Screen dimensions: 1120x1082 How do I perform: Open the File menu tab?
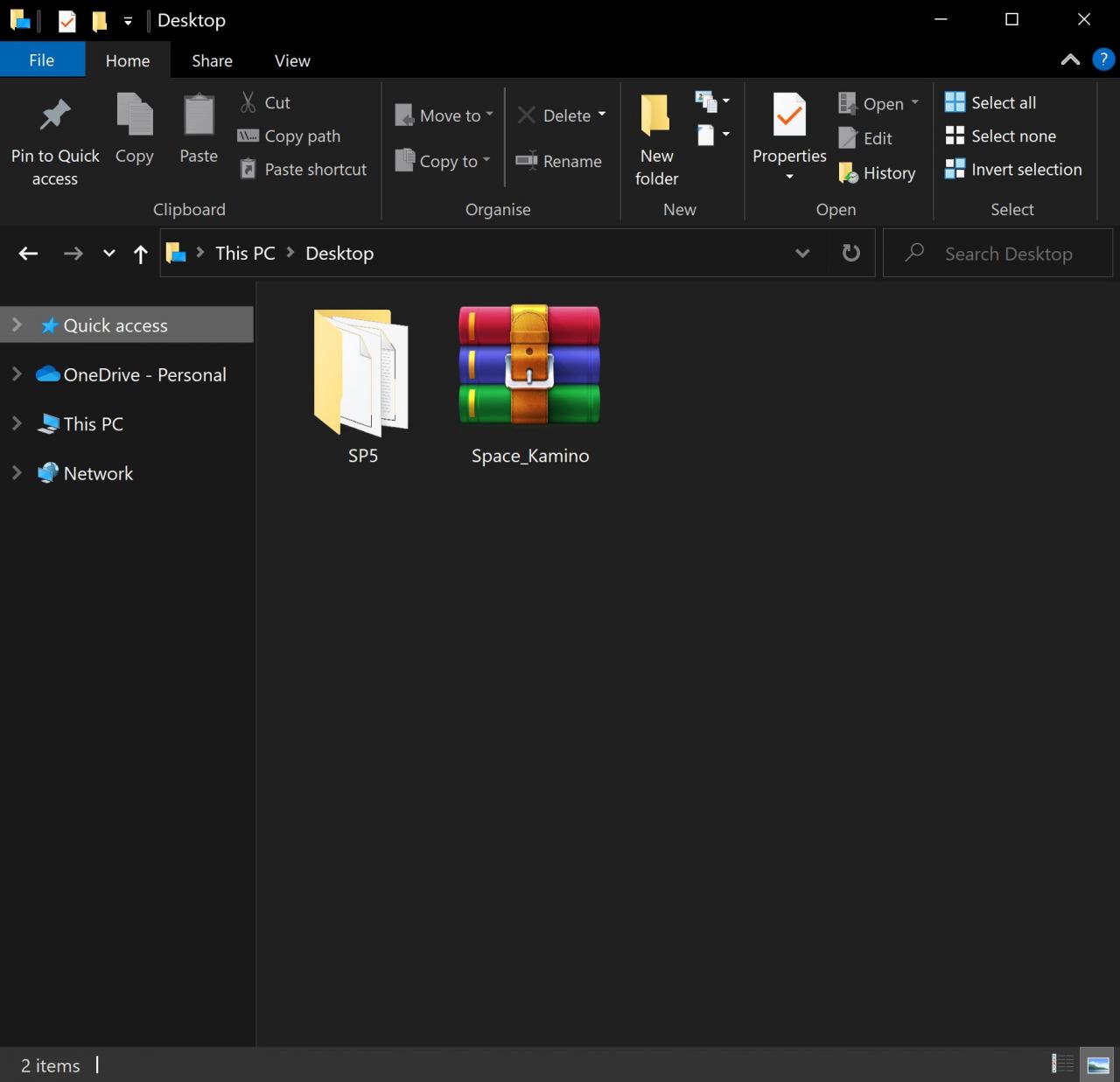pyautogui.click(x=41, y=60)
